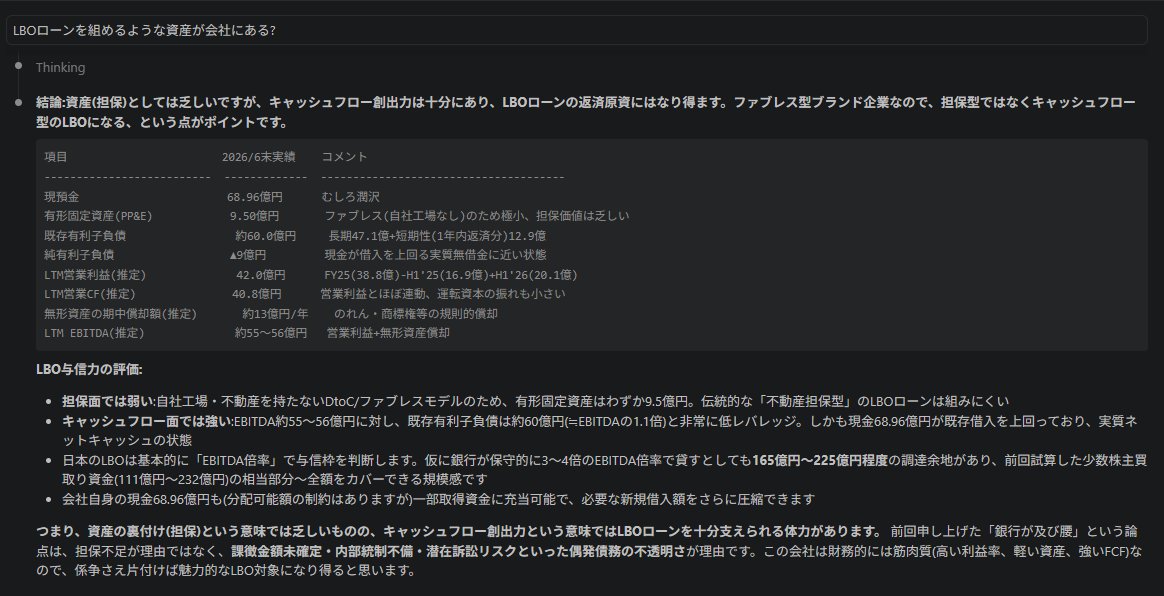Select the 結論 summary paragraph text
This screenshot has width=1164, height=596.
coord(586,112)
